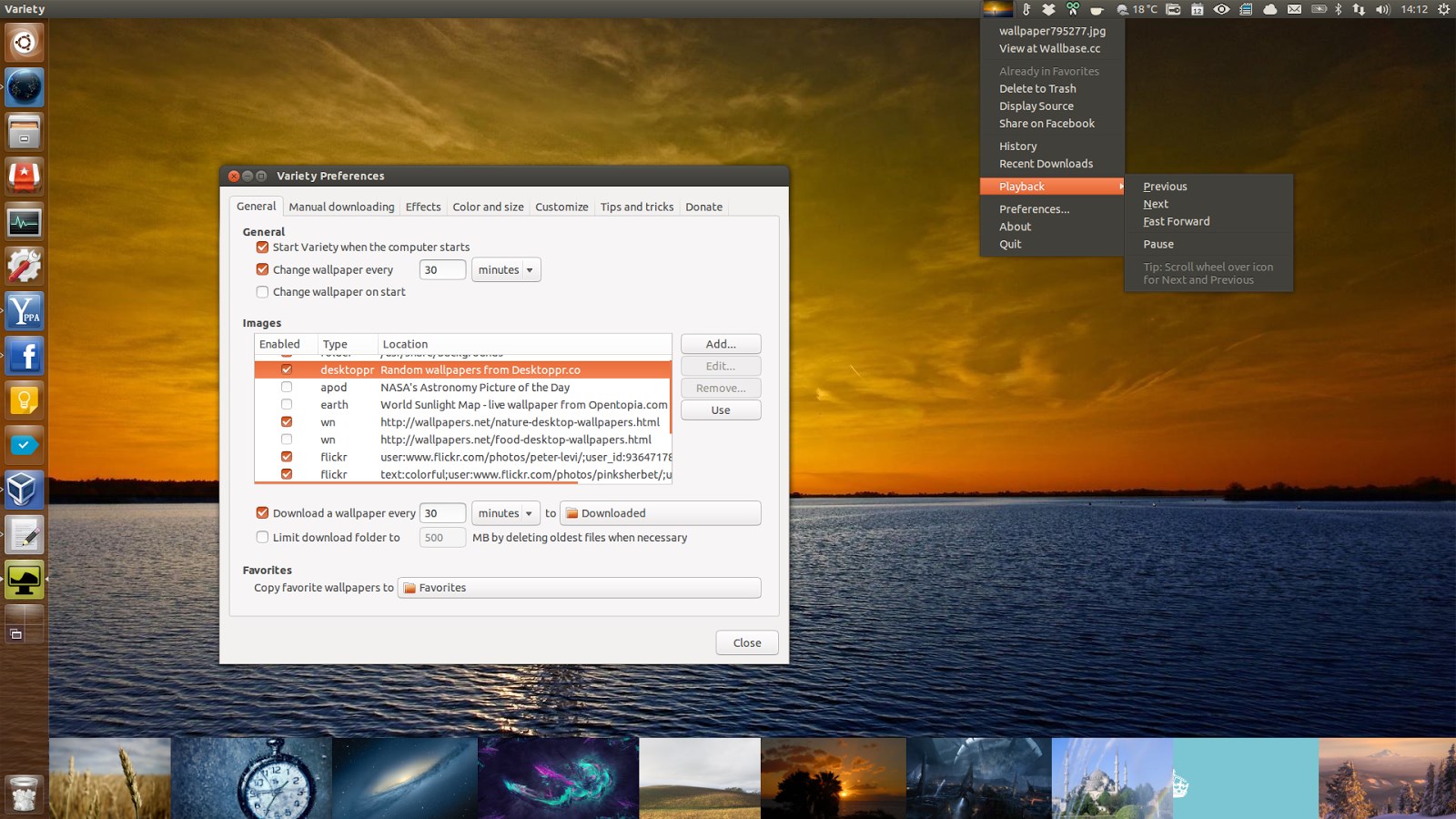Viewport: 1456px width, 819px height.
Task: Select the pocket watch wallpaper thumbnail
Action: (251, 778)
